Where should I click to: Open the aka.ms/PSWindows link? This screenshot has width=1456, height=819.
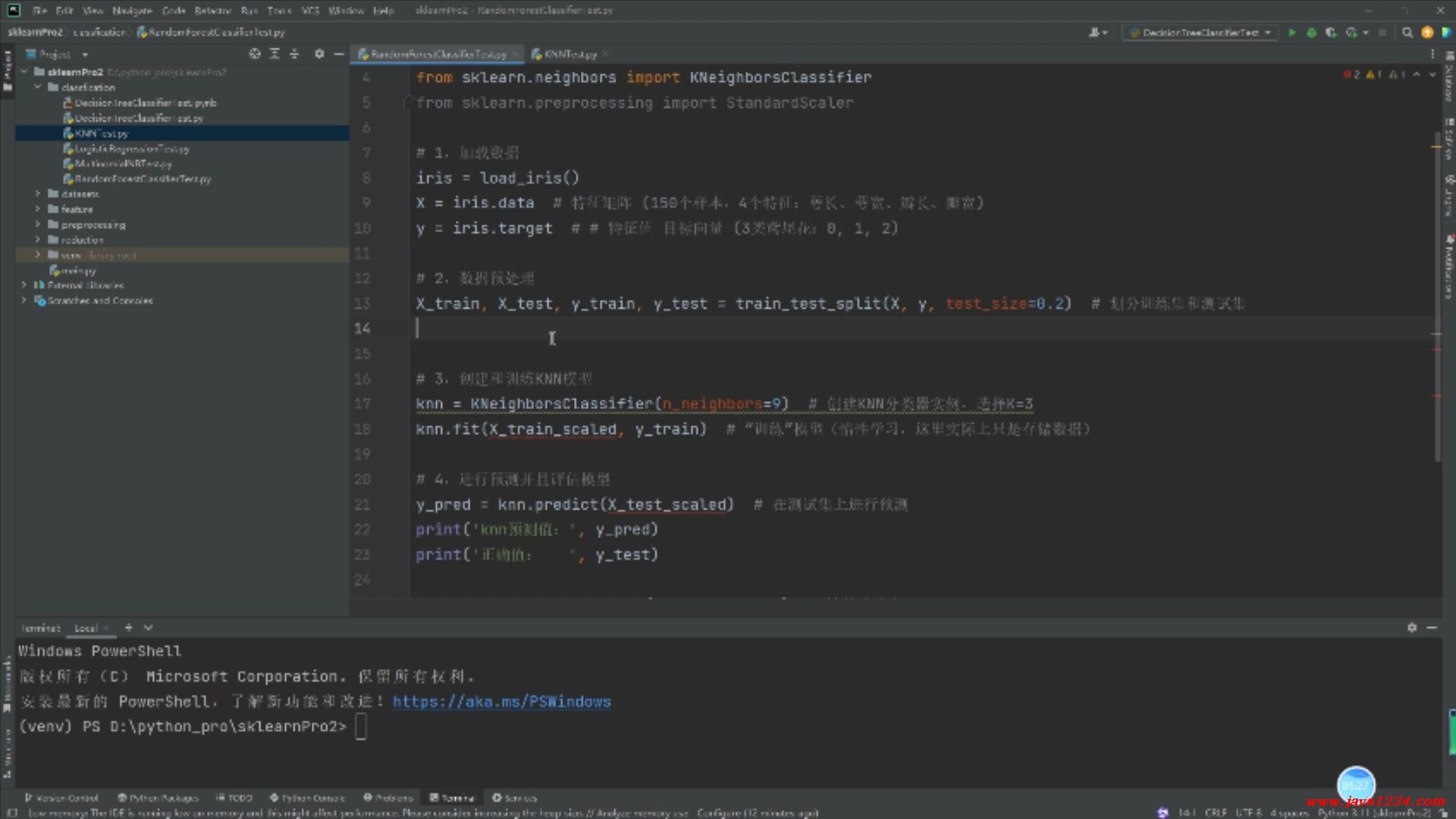coord(501,702)
